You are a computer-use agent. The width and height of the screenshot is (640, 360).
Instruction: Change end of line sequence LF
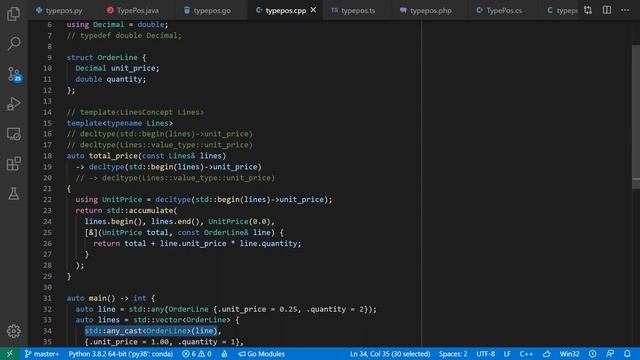(507, 354)
